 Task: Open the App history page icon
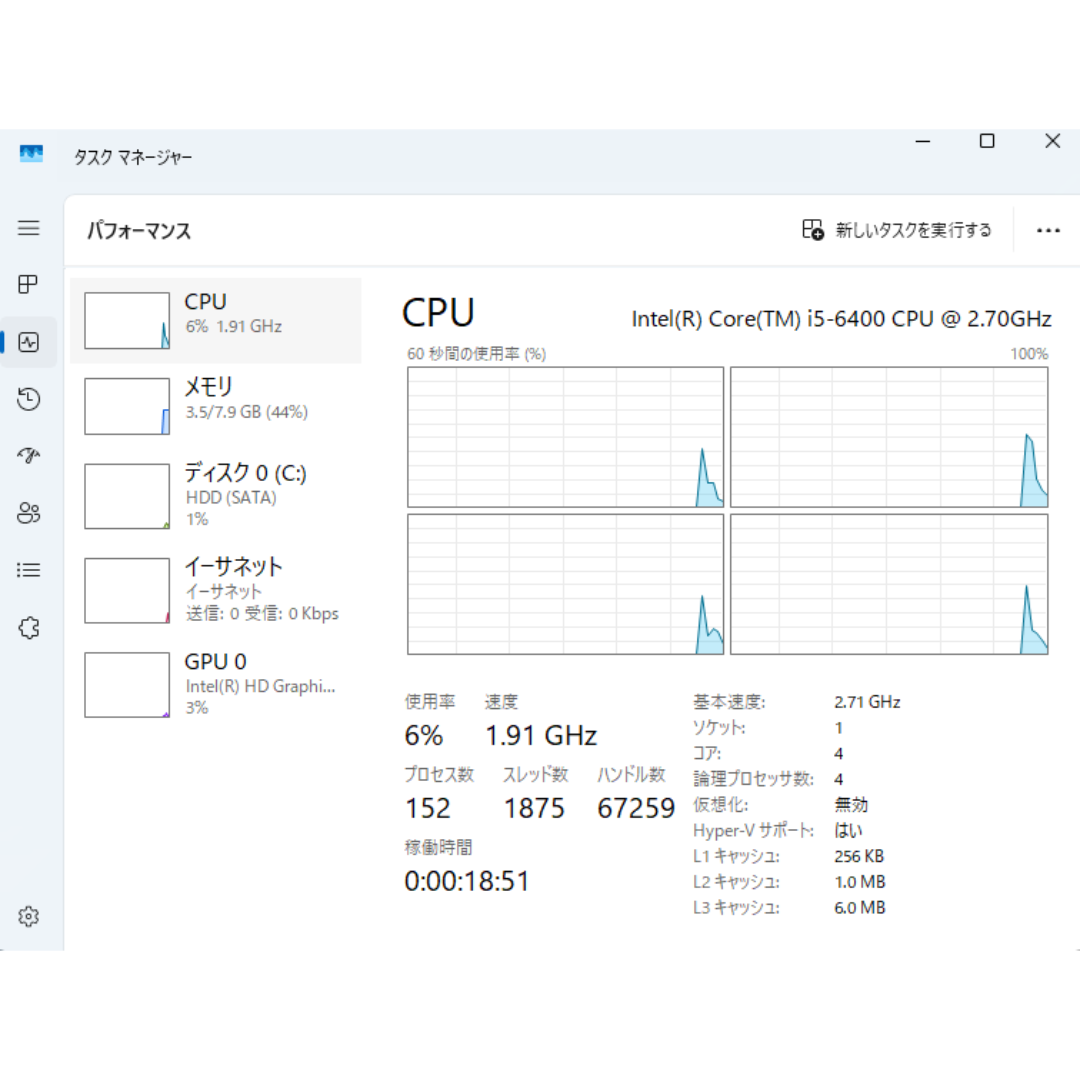(x=28, y=399)
